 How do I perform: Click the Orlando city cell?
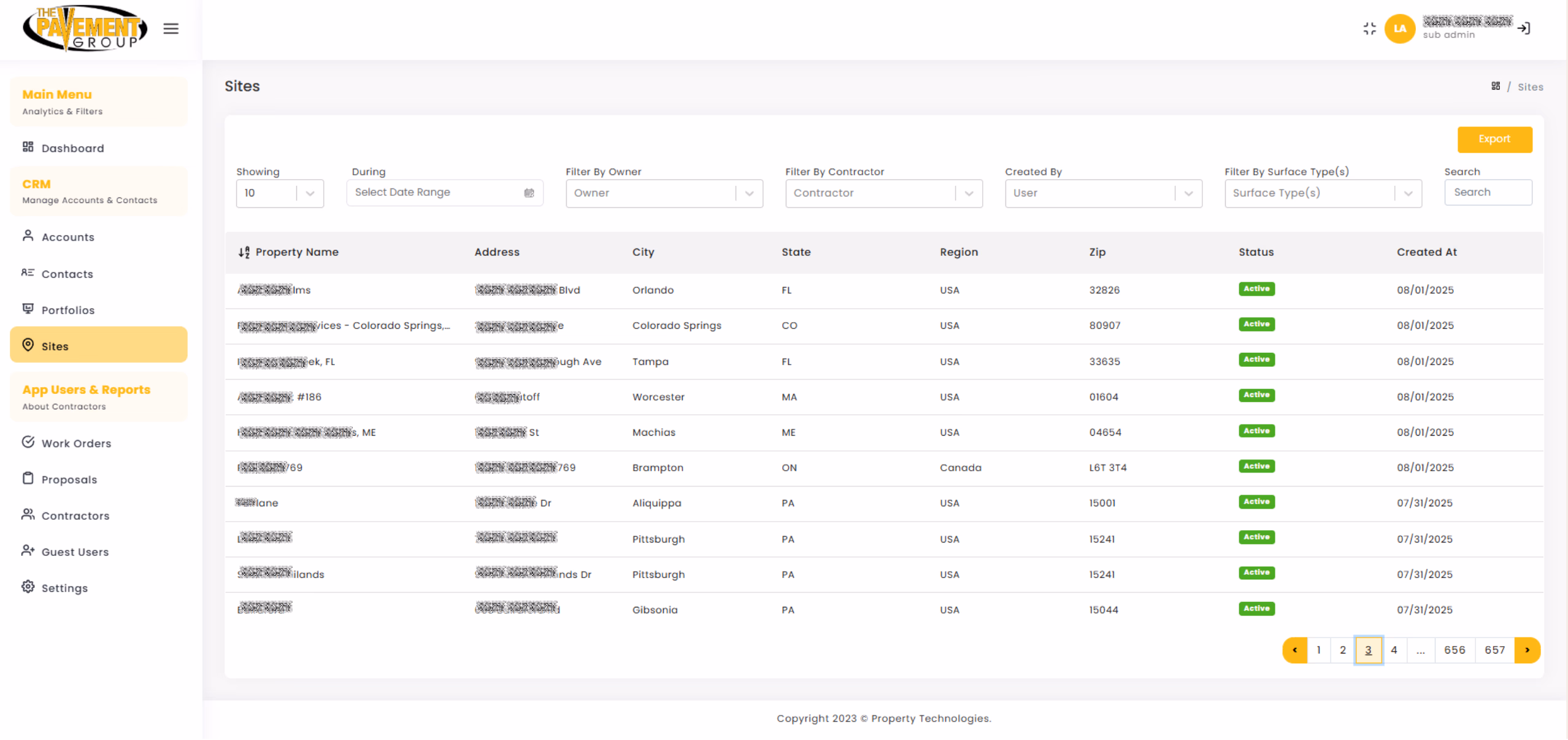click(x=653, y=290)
